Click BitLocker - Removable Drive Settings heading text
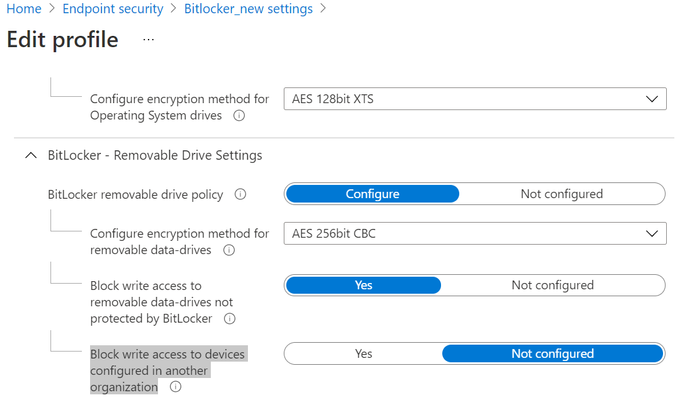This screenshot has width=677, height=400. click(155, 155)
